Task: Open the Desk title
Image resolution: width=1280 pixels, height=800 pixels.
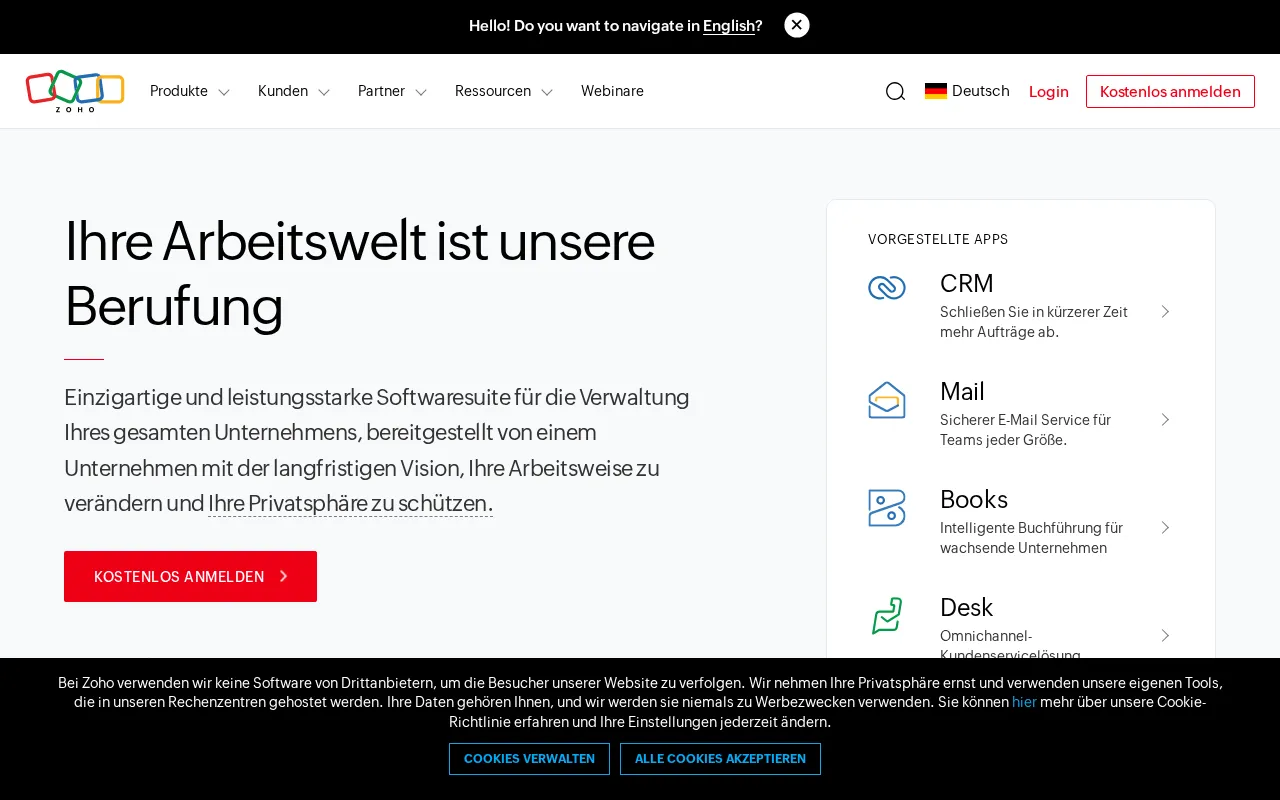Action: (x=966, y=607)
